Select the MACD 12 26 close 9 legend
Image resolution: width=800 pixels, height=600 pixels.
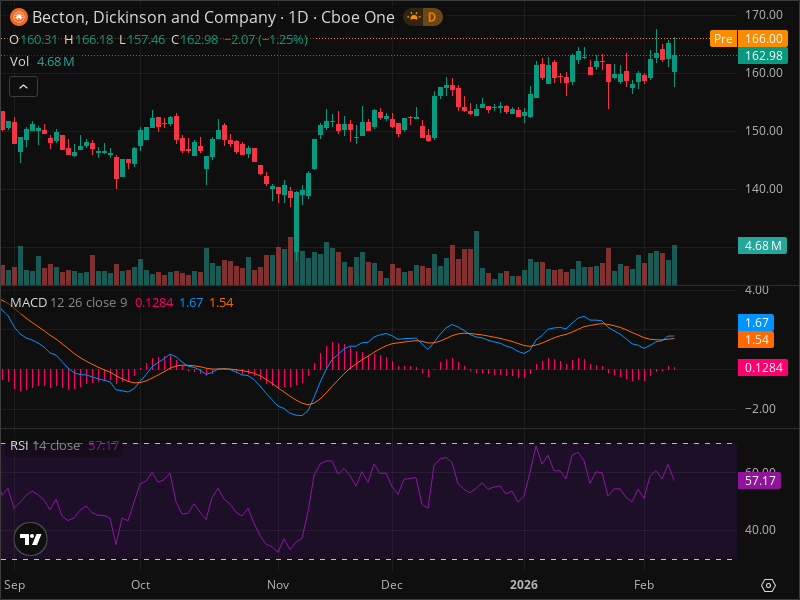(x=68, y=303)
